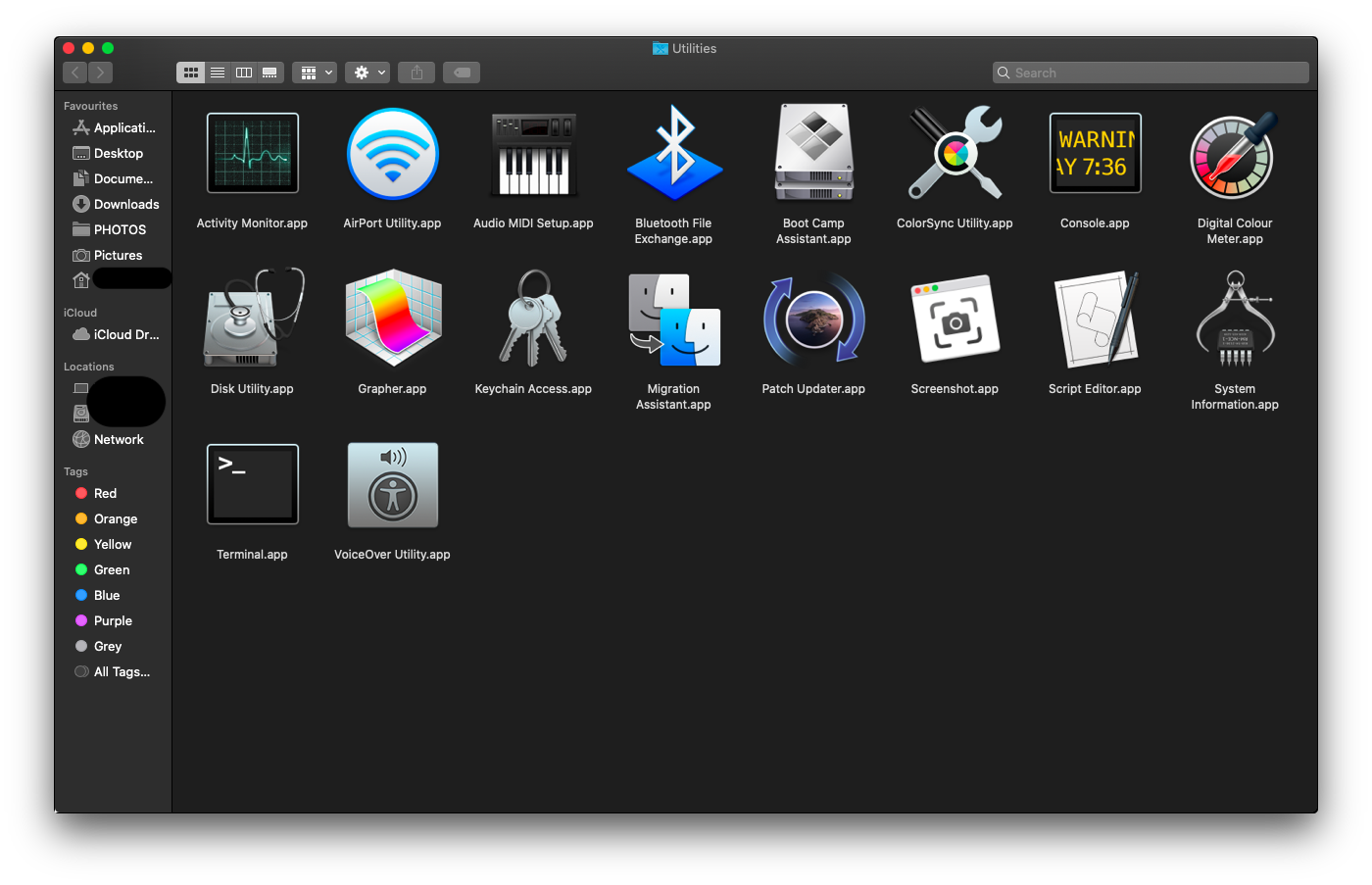Select Migration Assistant app icon
This screenshot has height=885, width=1372.
point(674,320)
